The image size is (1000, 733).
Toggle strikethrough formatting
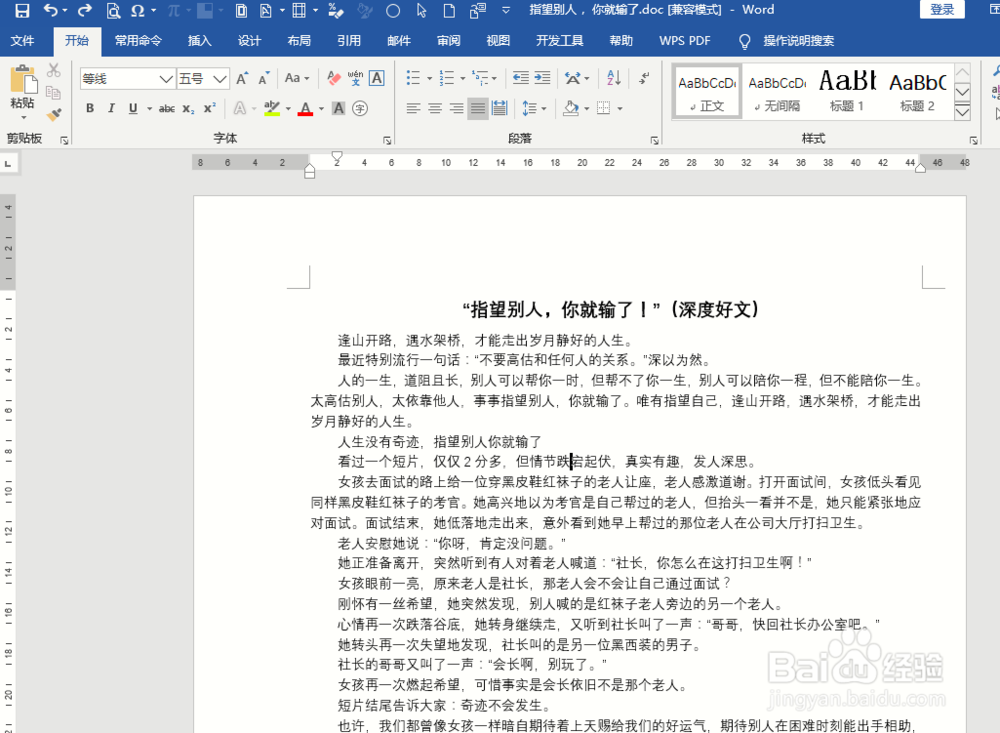click(x=166, y=109)
